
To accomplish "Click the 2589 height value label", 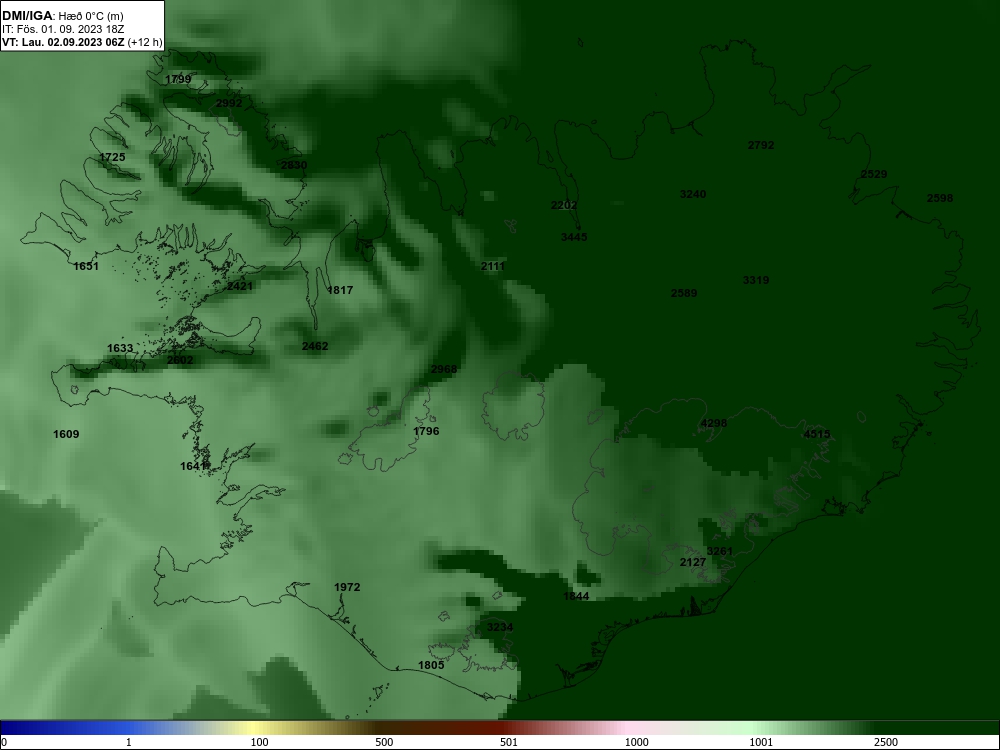I will point(684,293).
